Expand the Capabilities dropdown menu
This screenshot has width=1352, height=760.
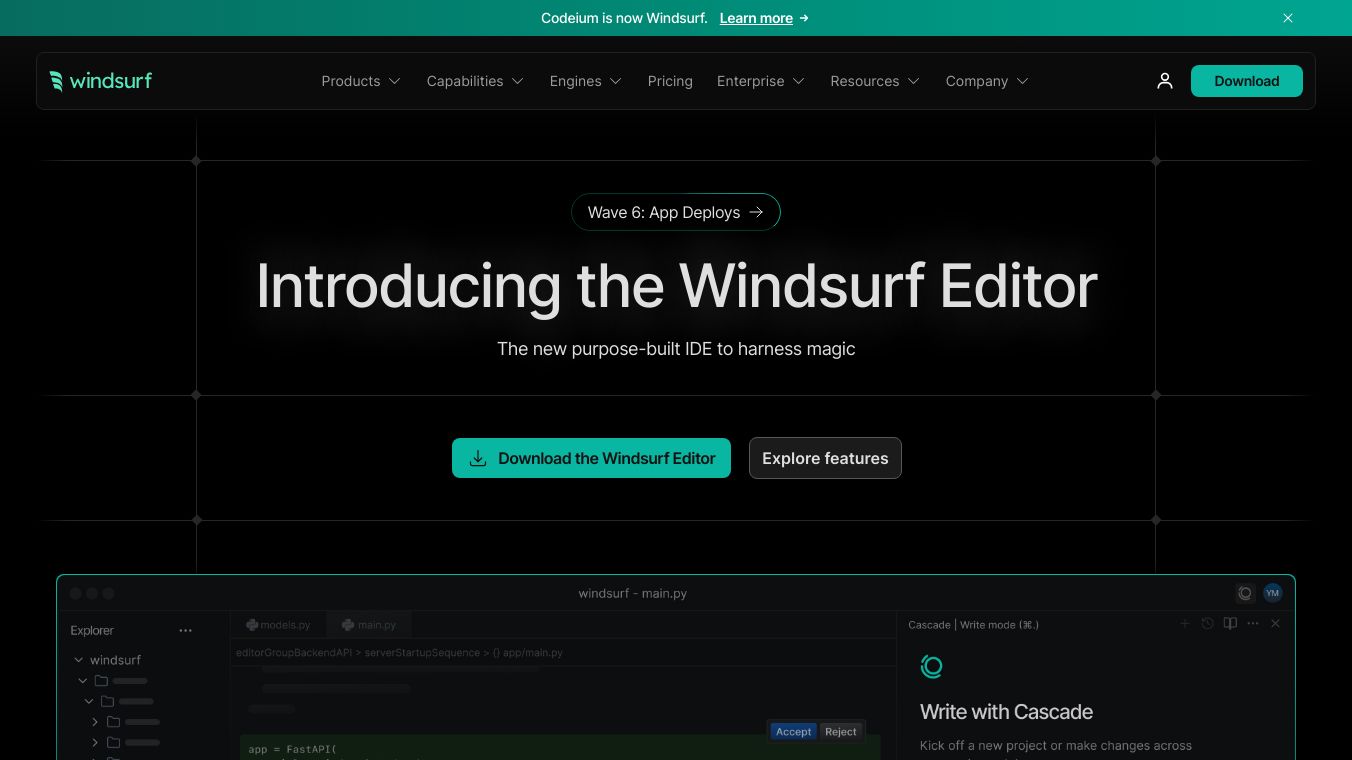[474, 81]
